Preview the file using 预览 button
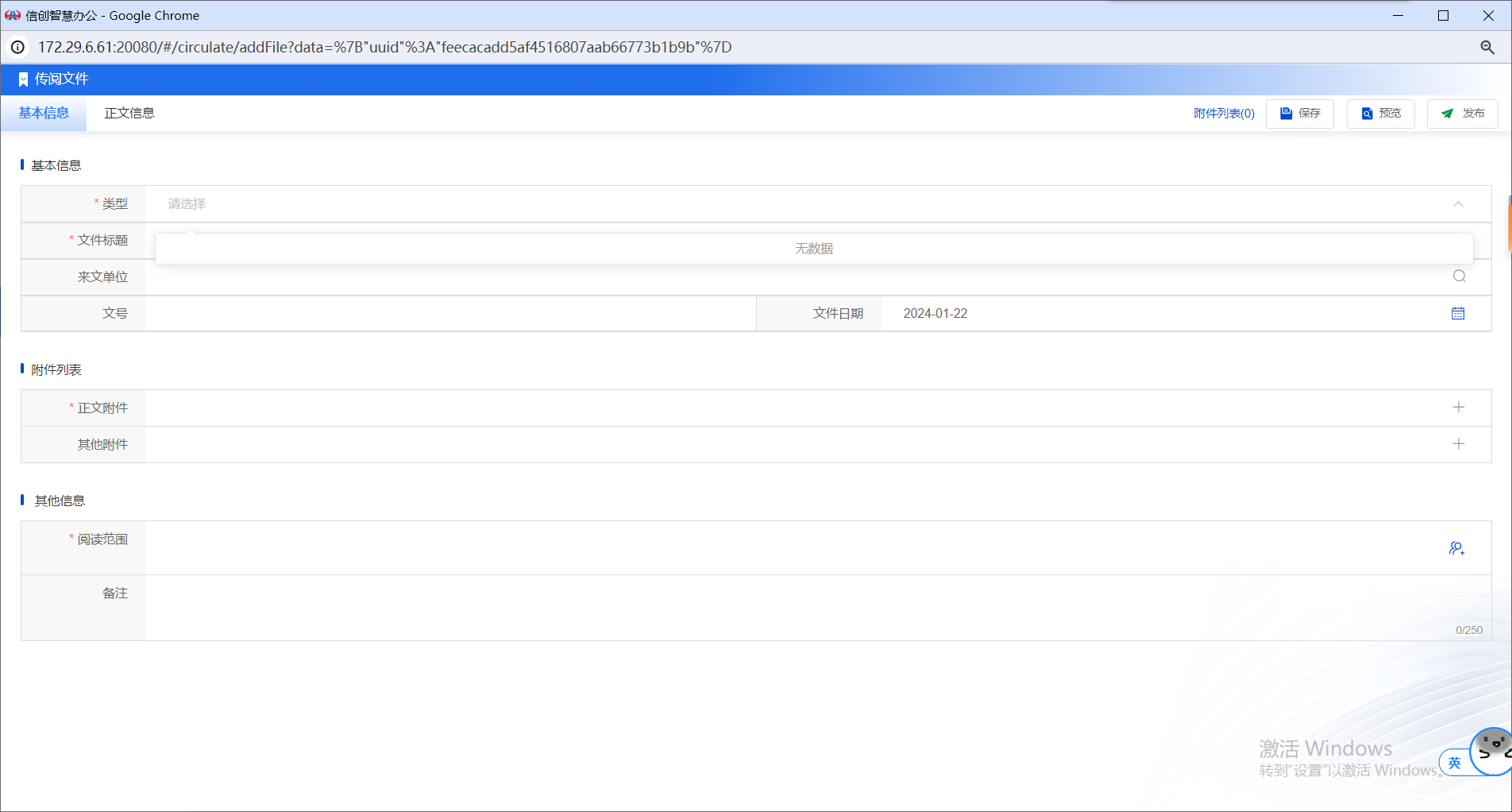Viewport: 1512px width, 812px height. (x=1381, y=114)
